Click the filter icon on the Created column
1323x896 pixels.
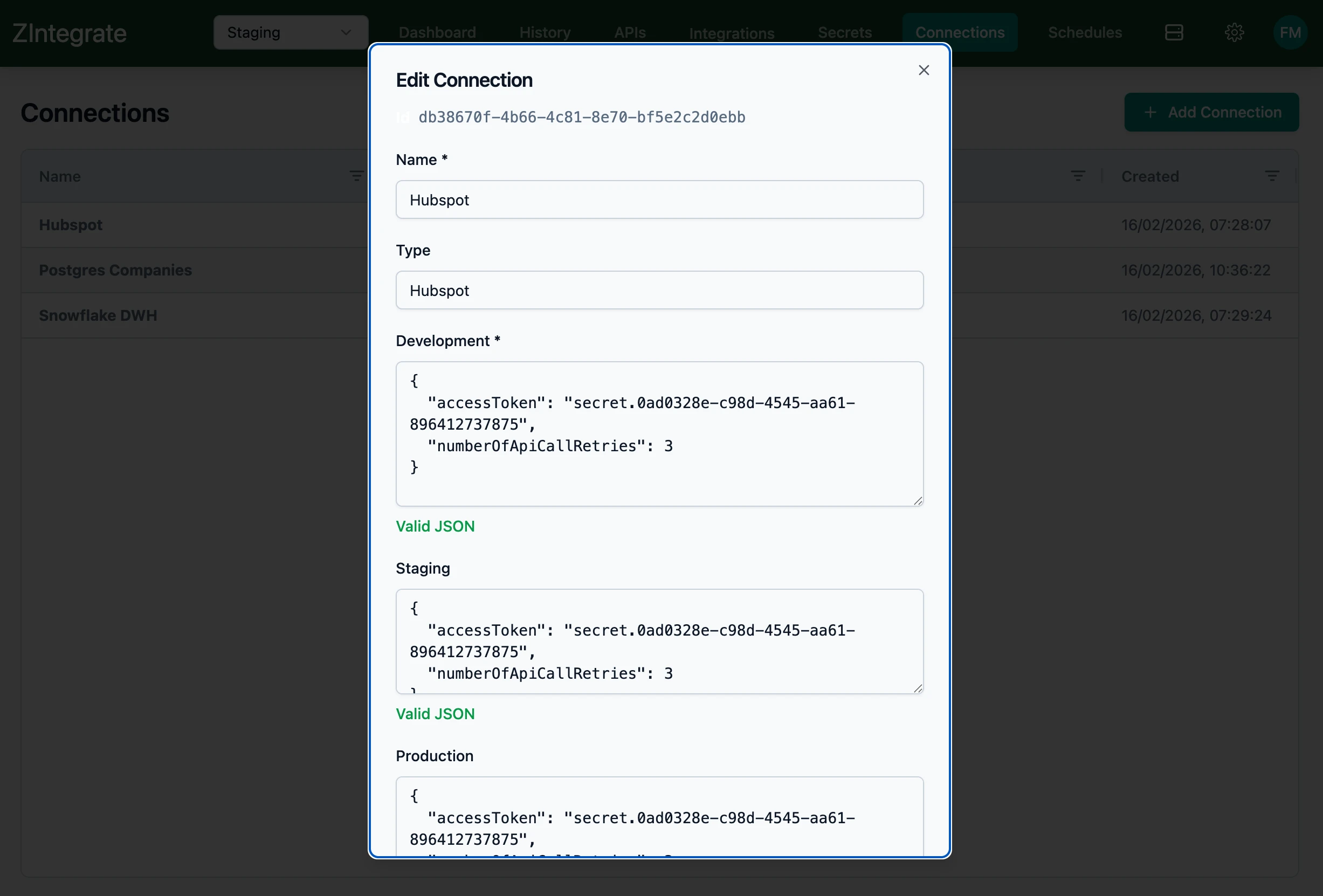coord(1272,175)
